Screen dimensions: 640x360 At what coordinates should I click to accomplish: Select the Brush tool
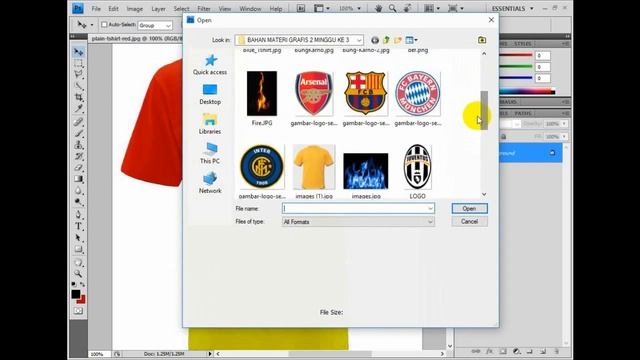point(78,133)
